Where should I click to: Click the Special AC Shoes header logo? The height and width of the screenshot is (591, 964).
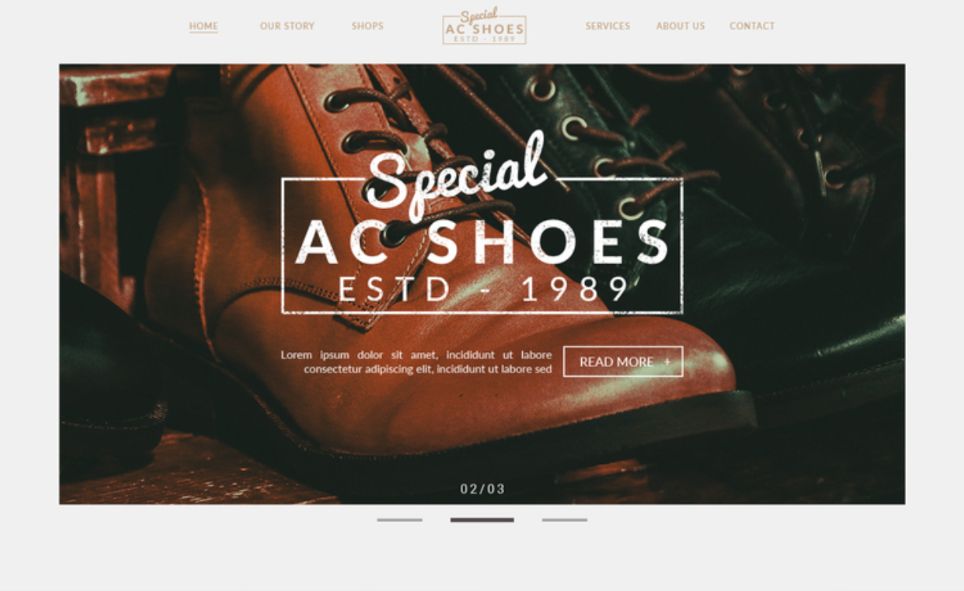[x=484, y=26]
